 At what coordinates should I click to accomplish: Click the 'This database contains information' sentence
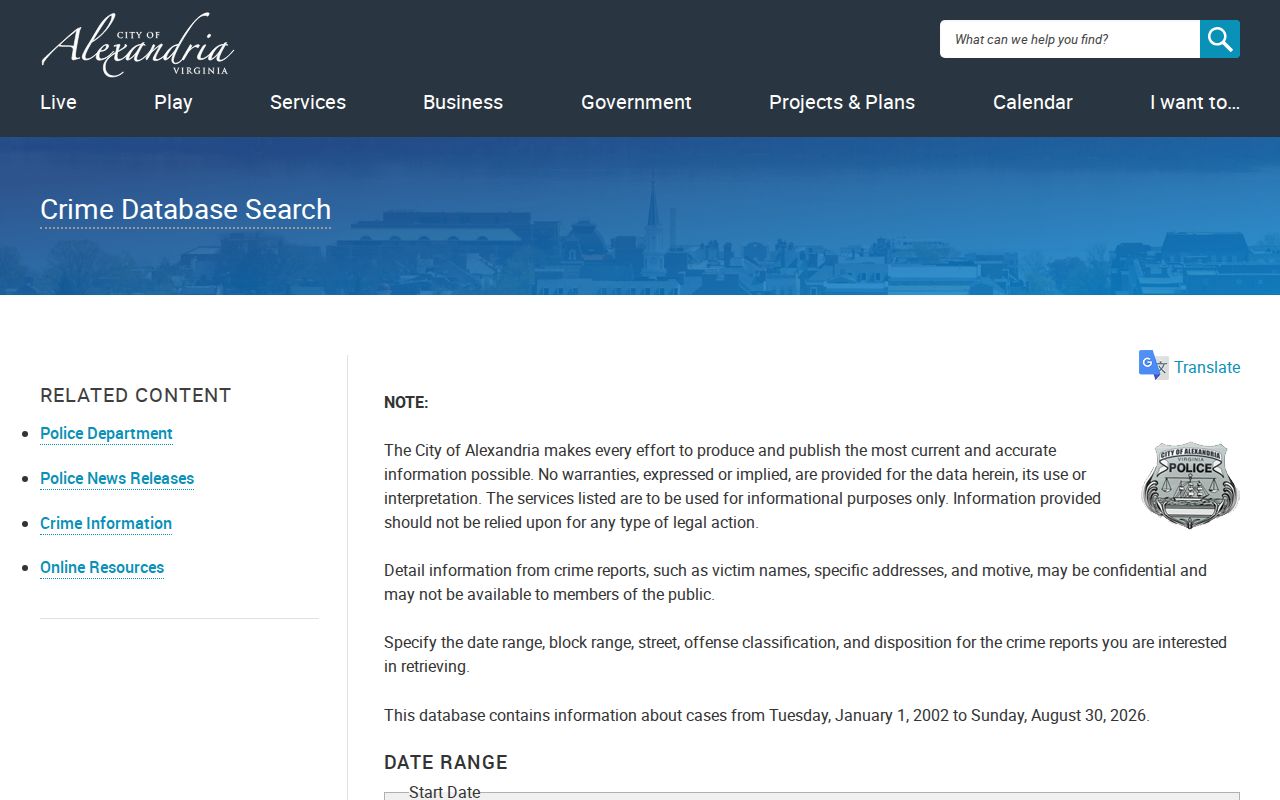click(x=767, y=715)
